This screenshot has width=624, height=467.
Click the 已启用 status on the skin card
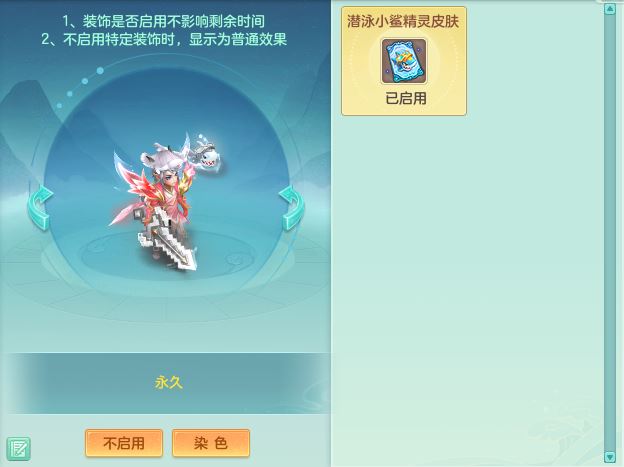406,98
